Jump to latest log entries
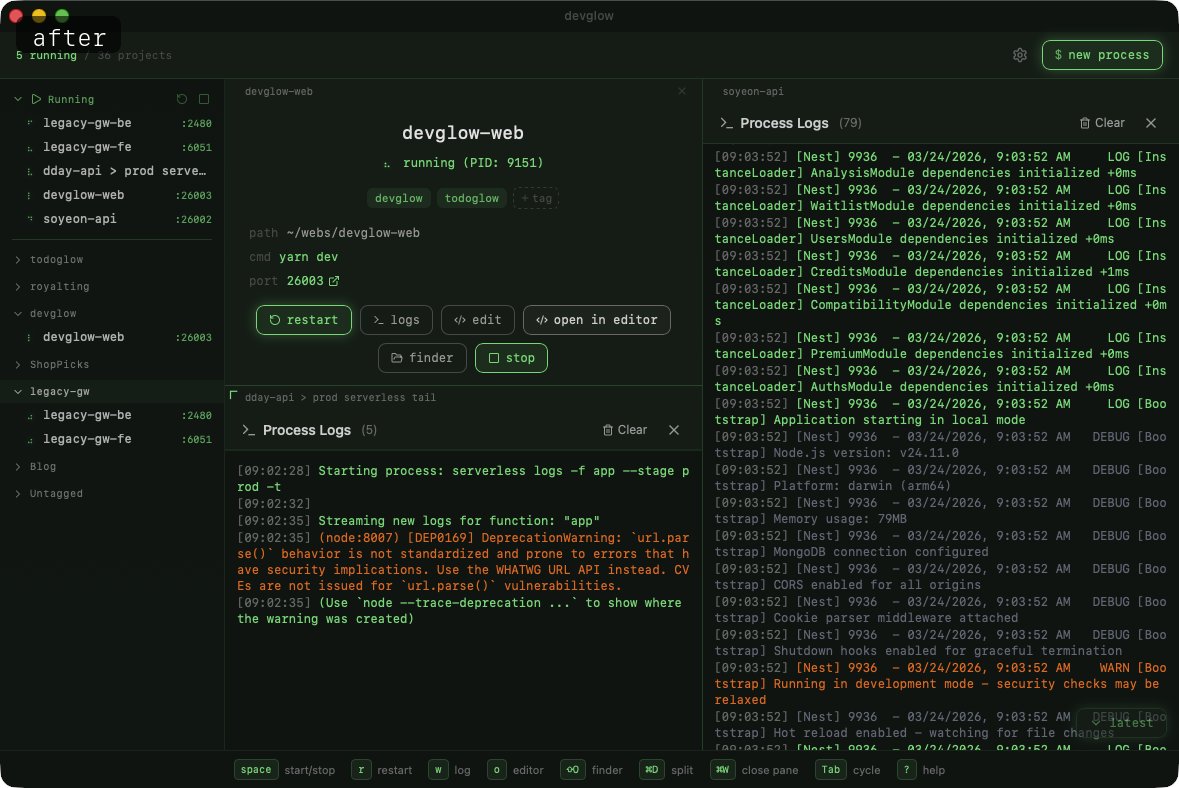 click(1122, 723)
